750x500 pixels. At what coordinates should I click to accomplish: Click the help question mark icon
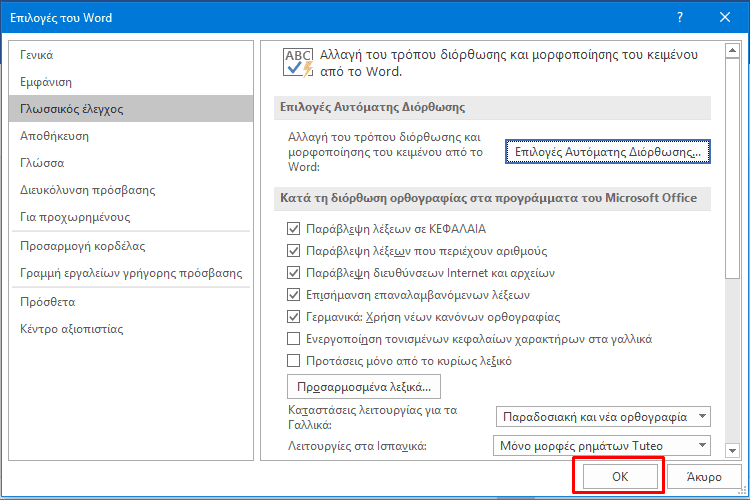[x=680, y=18]
